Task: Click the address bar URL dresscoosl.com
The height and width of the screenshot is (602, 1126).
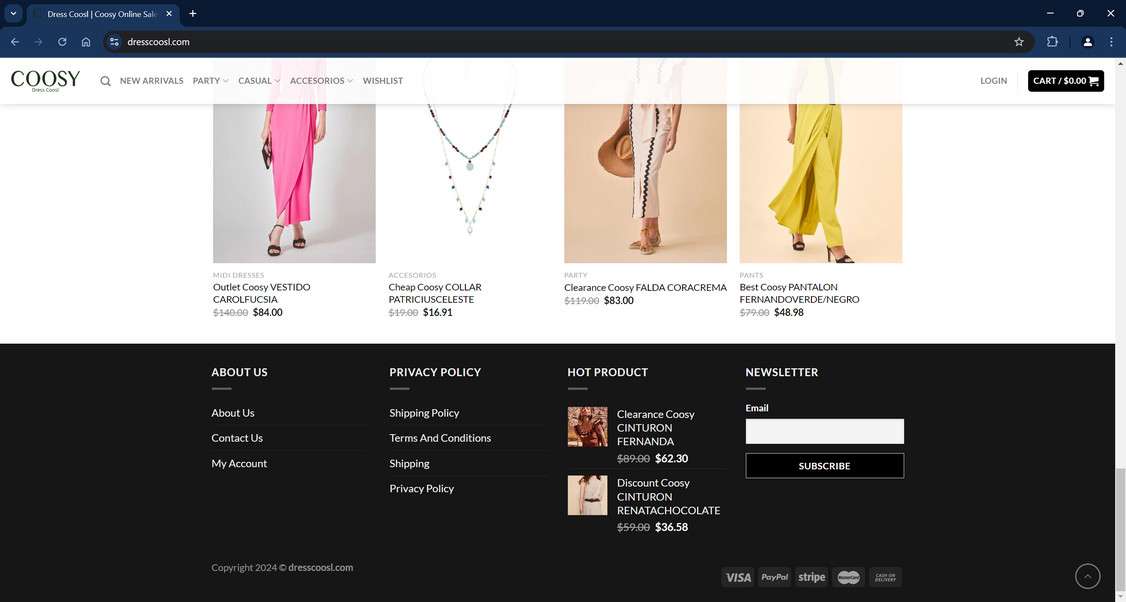Action: click(x=159, y=42)
